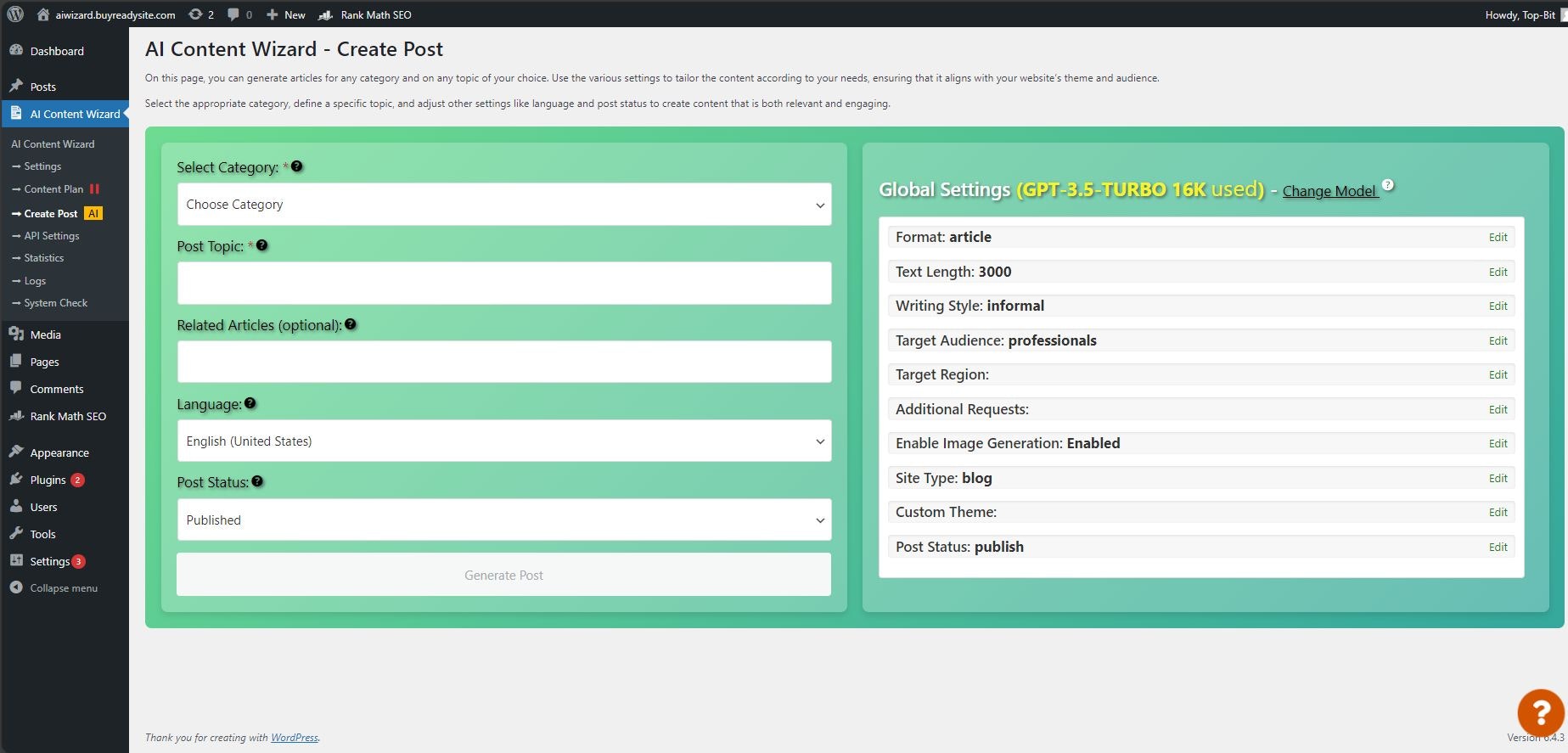Screen dimensions: 1568x753
Task: Open first AI Content Wizard submenu item
Action: [53, 144]
